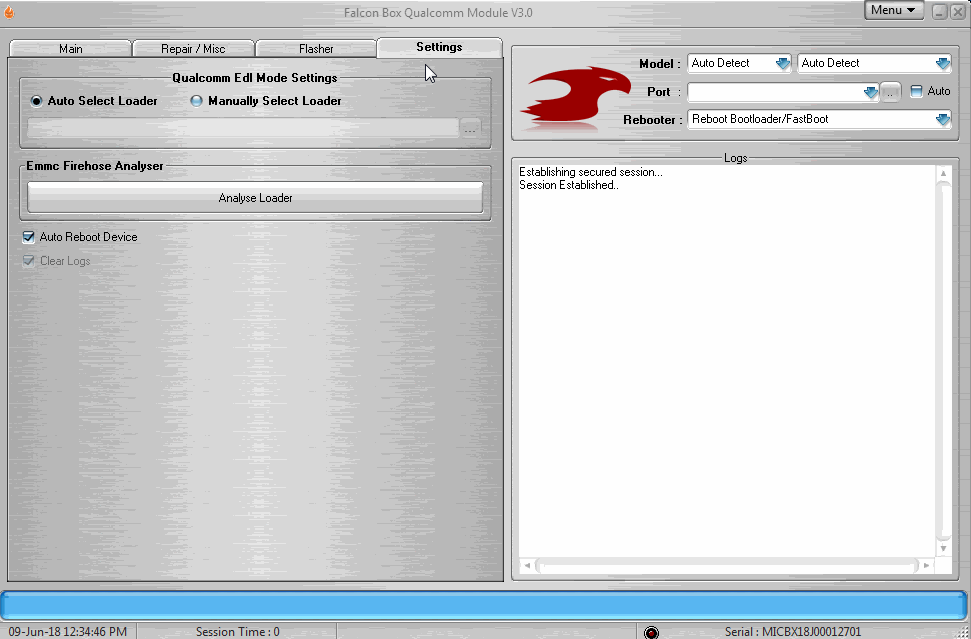Click the red Falcon eagle logo
Image resolution: width=971 pixels, height=639 pixels.
point(577,97)
